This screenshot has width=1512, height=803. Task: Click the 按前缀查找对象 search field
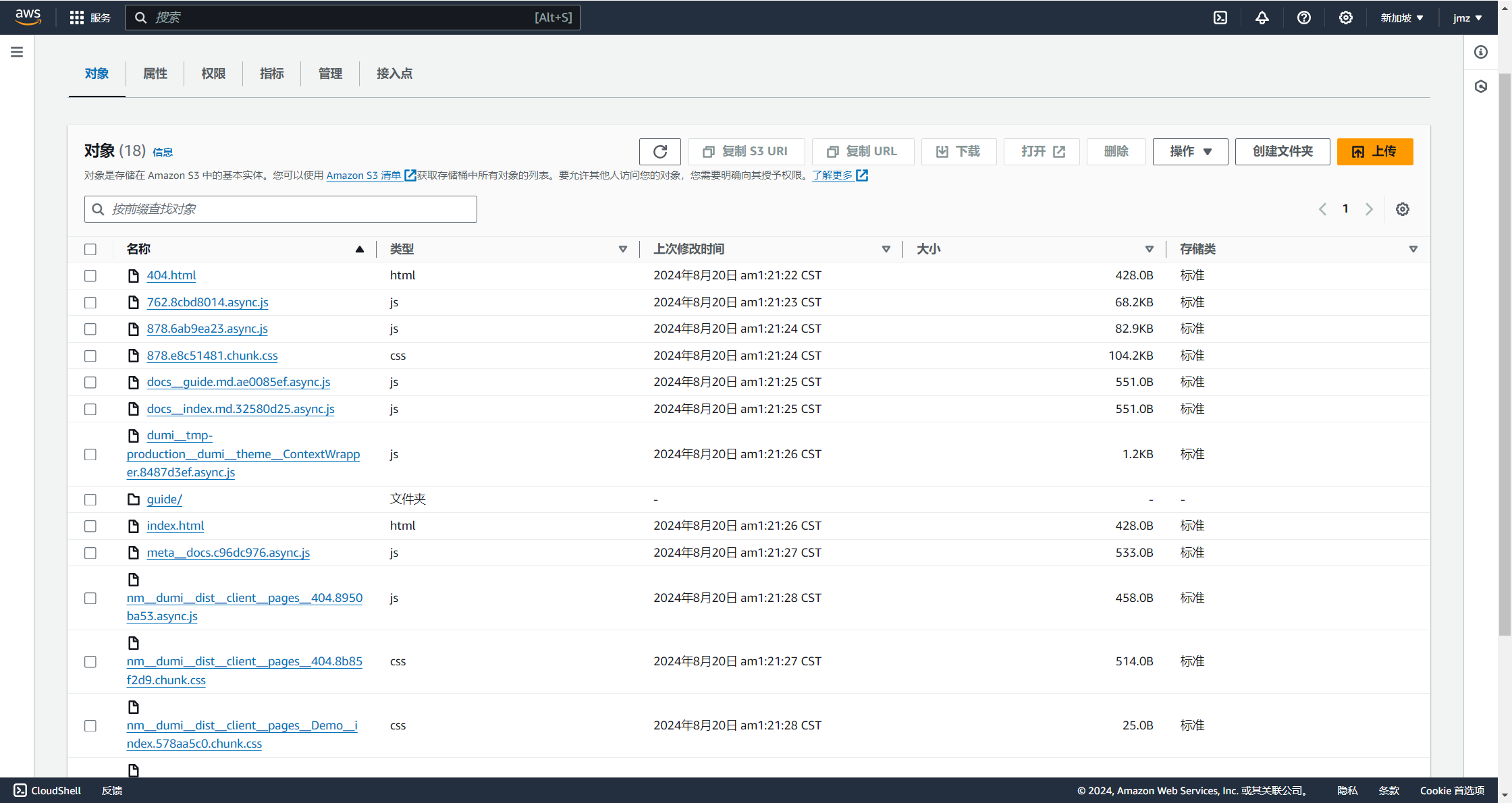pos(281,209)
